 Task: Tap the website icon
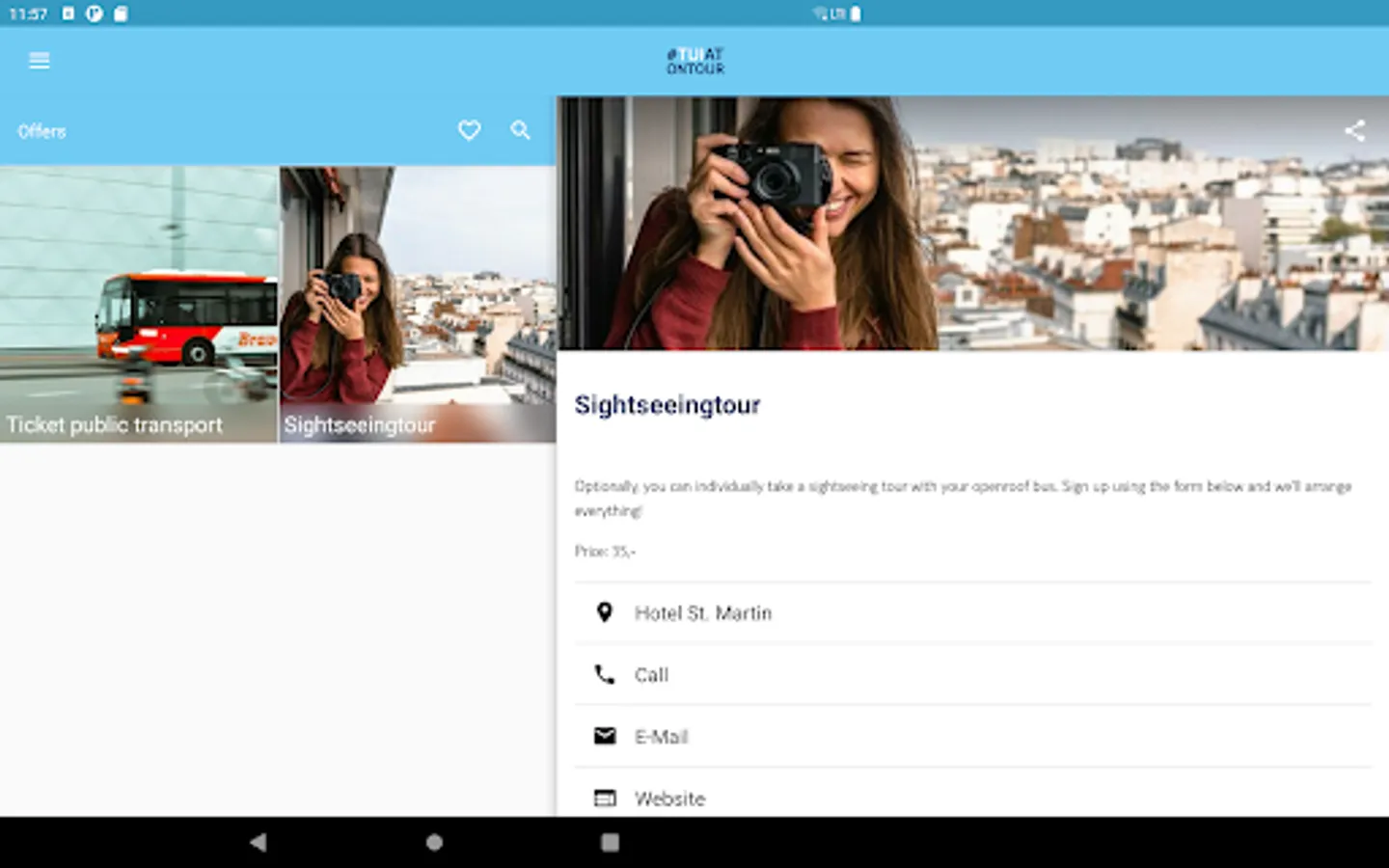pyautogui.click(x=604, y=798)
